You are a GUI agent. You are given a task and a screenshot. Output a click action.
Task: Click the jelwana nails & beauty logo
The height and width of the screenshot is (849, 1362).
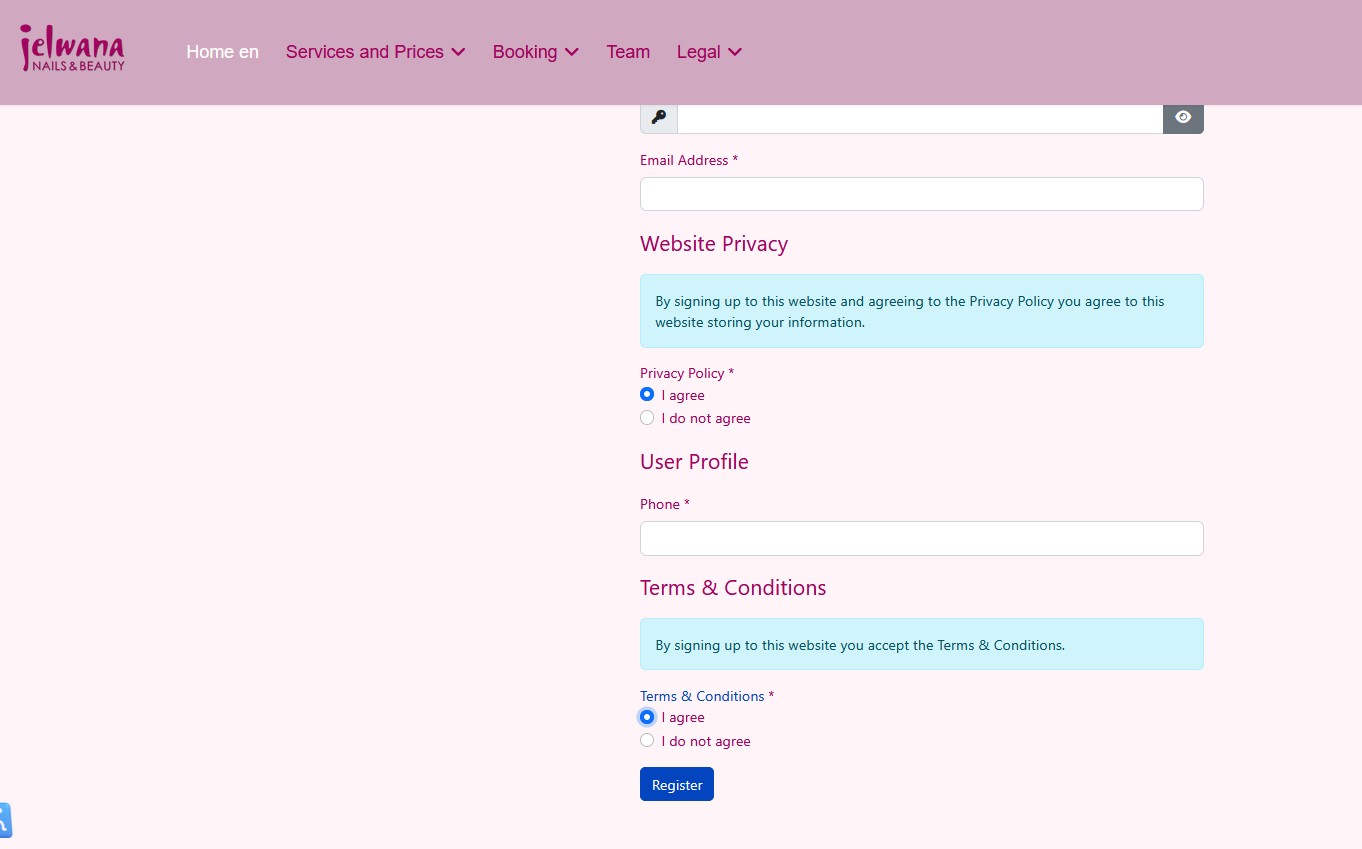tap(71, 47)
